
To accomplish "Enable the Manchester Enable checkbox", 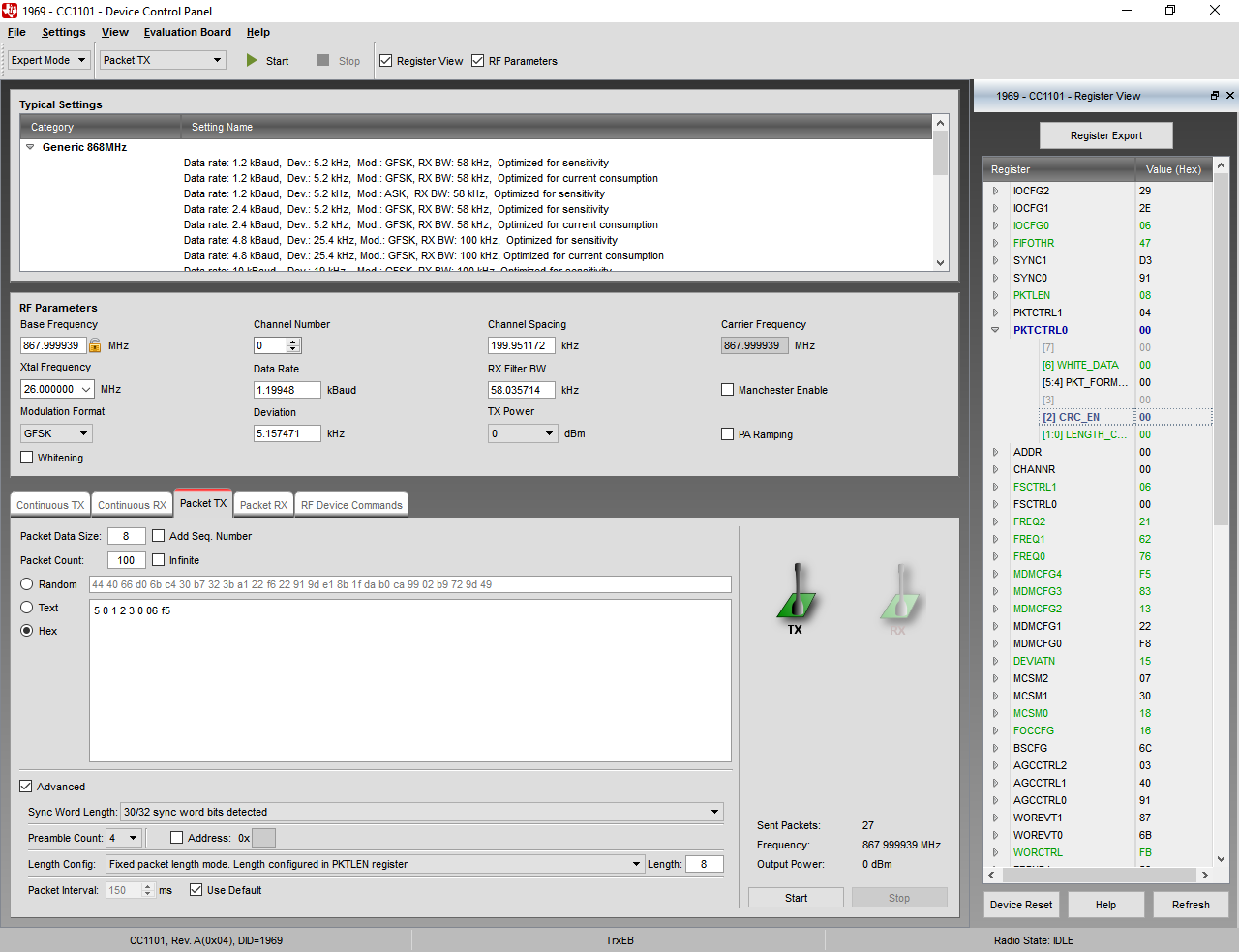I will point(727,389).
